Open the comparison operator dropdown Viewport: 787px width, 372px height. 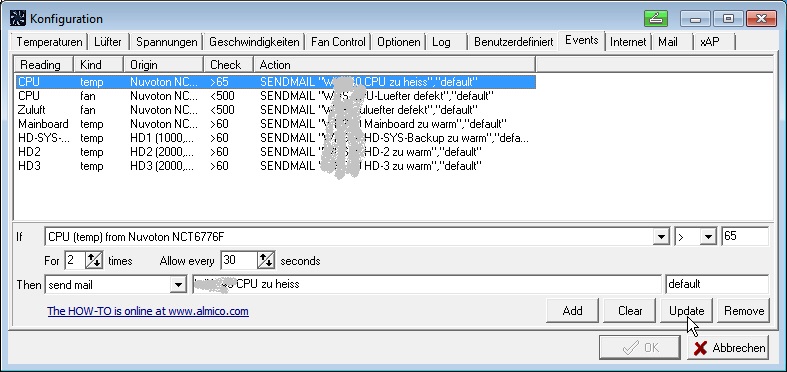708,236
